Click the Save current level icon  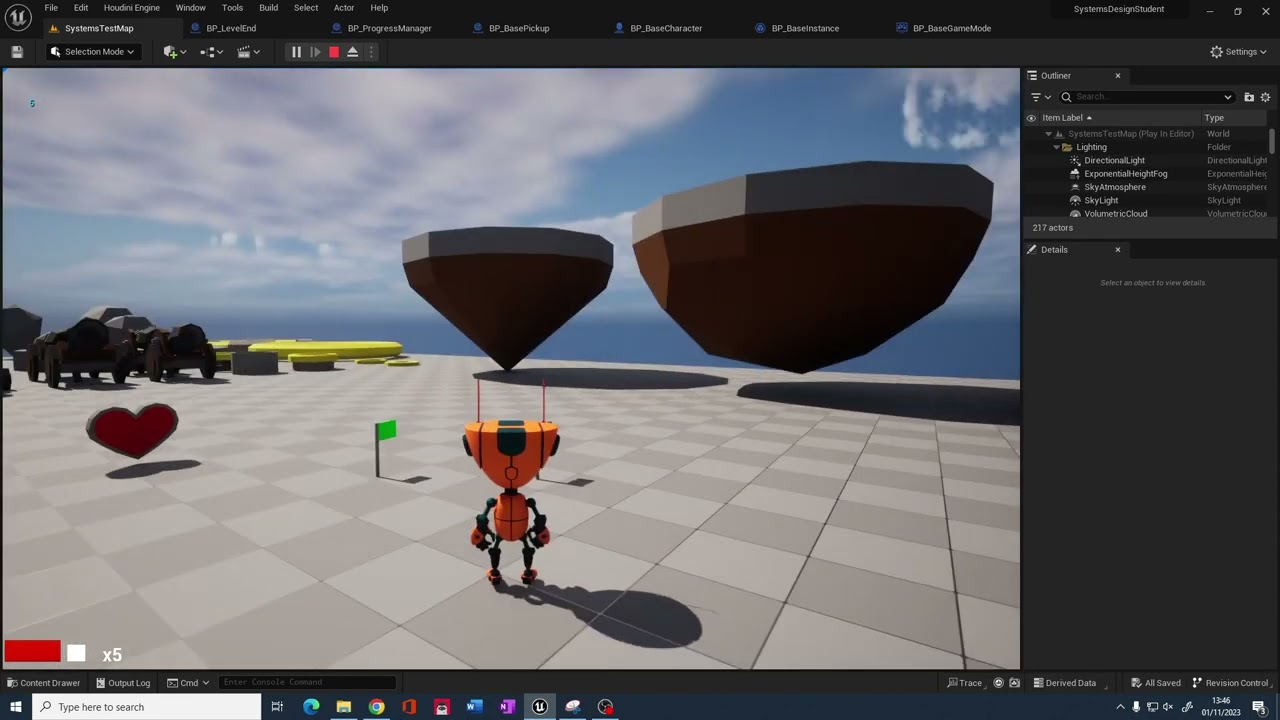point(17,52)
